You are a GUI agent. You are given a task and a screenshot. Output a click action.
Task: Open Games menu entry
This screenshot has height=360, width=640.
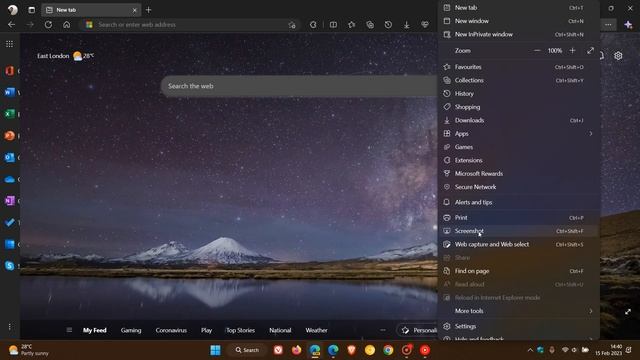(x=519, y=147)
